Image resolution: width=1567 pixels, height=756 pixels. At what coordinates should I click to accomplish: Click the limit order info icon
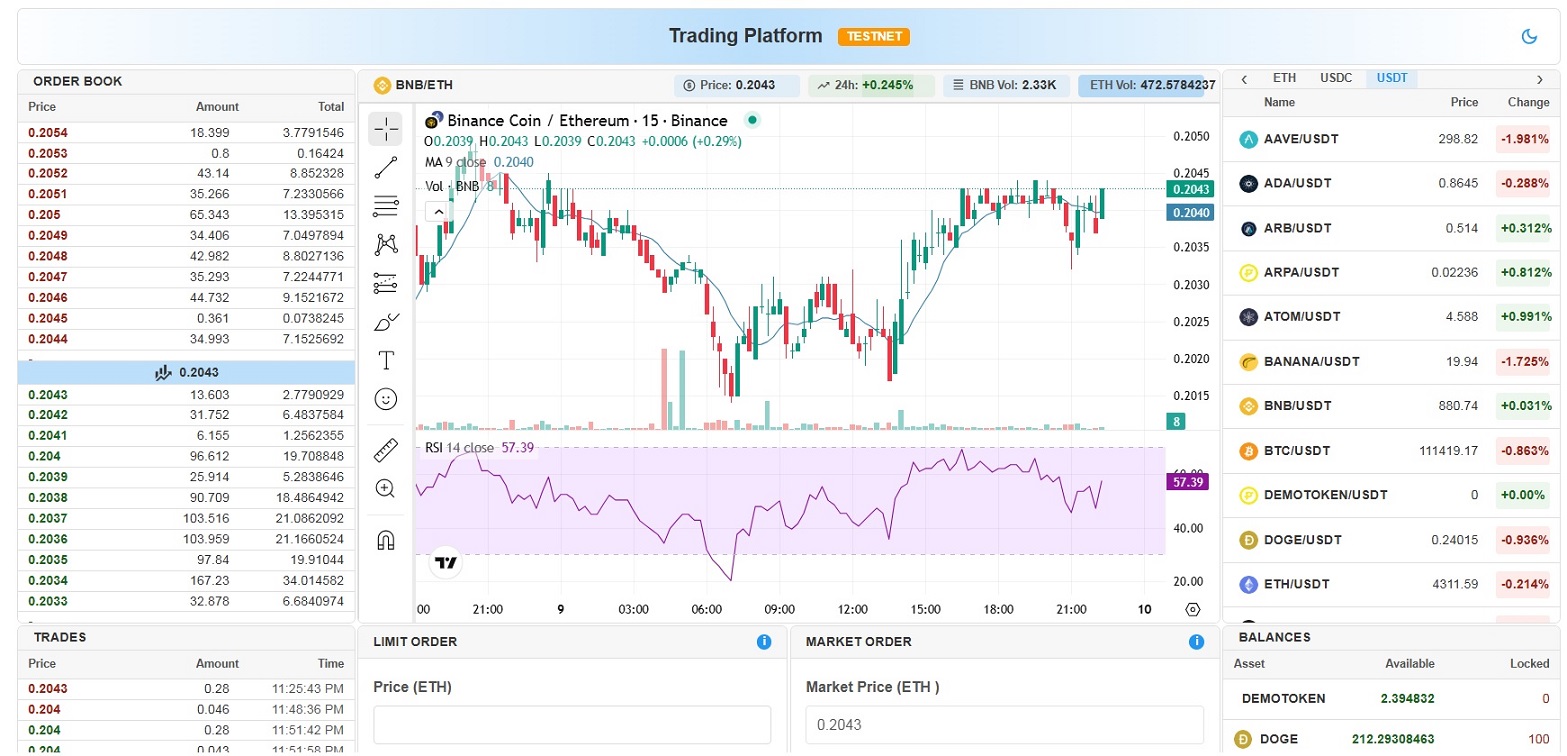point(764,642)
